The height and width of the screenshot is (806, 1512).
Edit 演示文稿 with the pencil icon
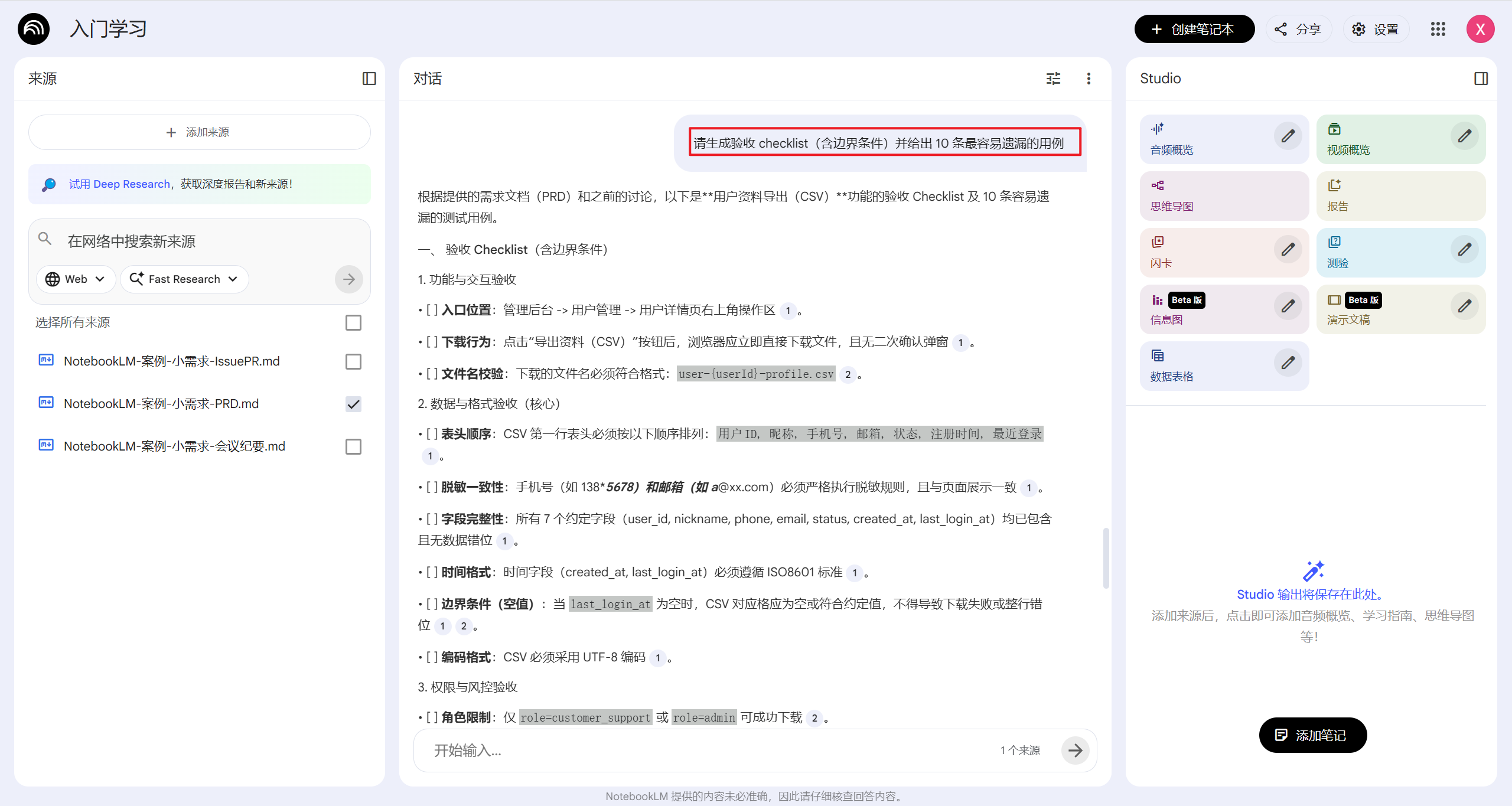[1465, 306]
